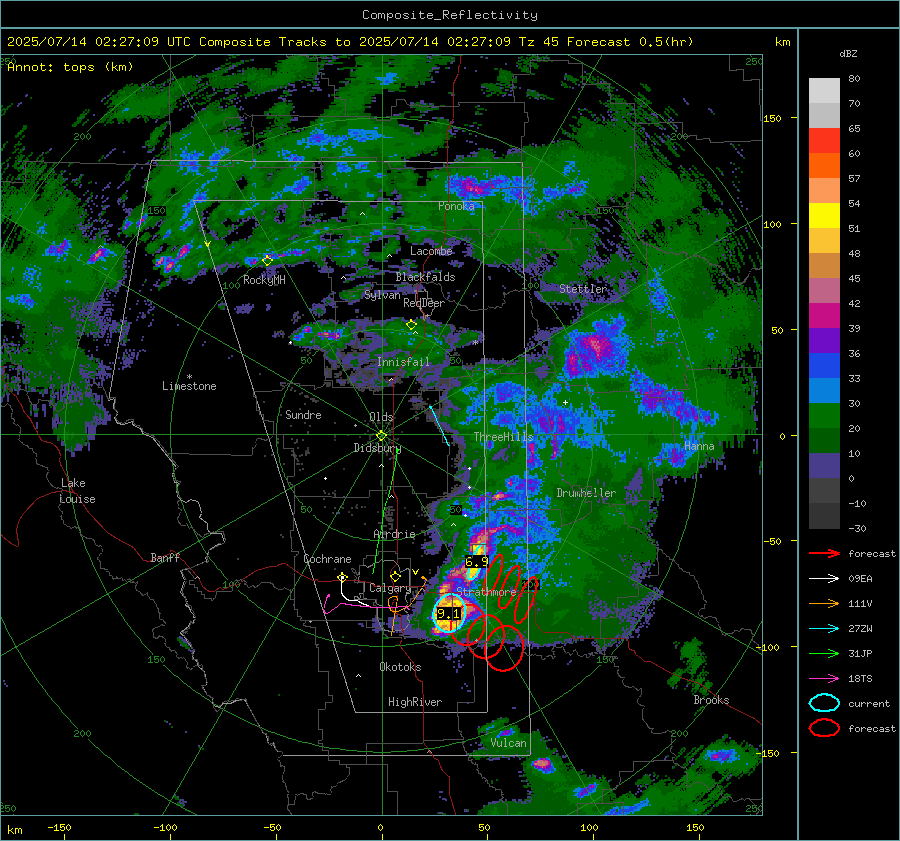Click the yellow marker west of Calgary

342,576
